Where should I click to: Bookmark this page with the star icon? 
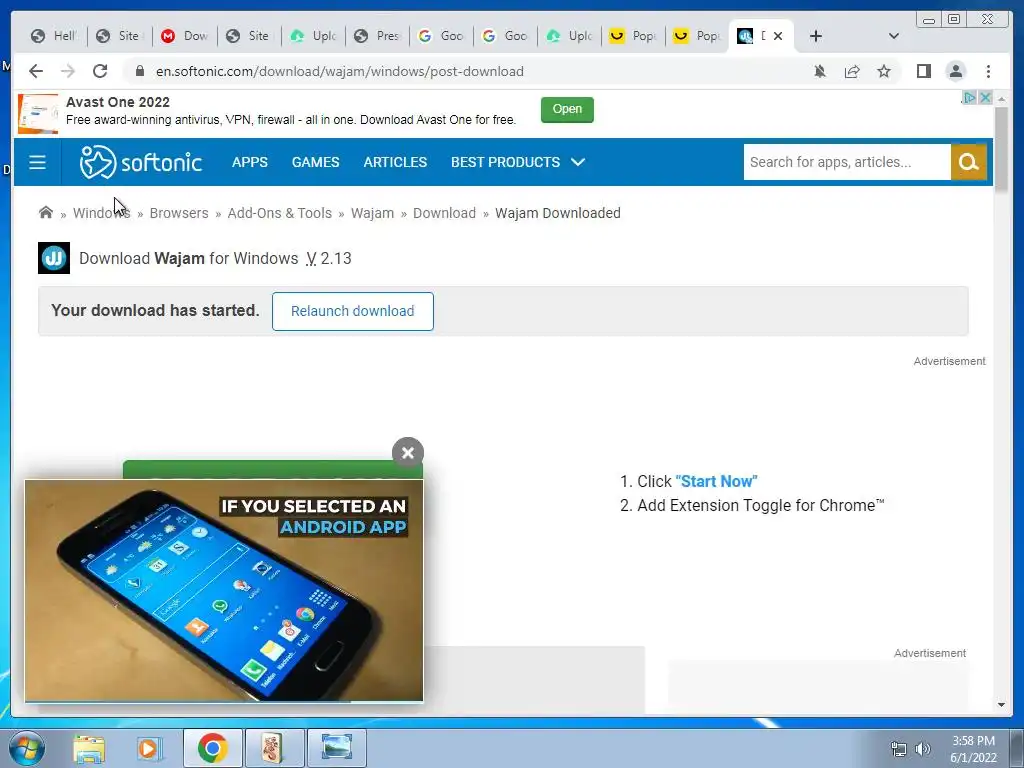coord(884,71)
